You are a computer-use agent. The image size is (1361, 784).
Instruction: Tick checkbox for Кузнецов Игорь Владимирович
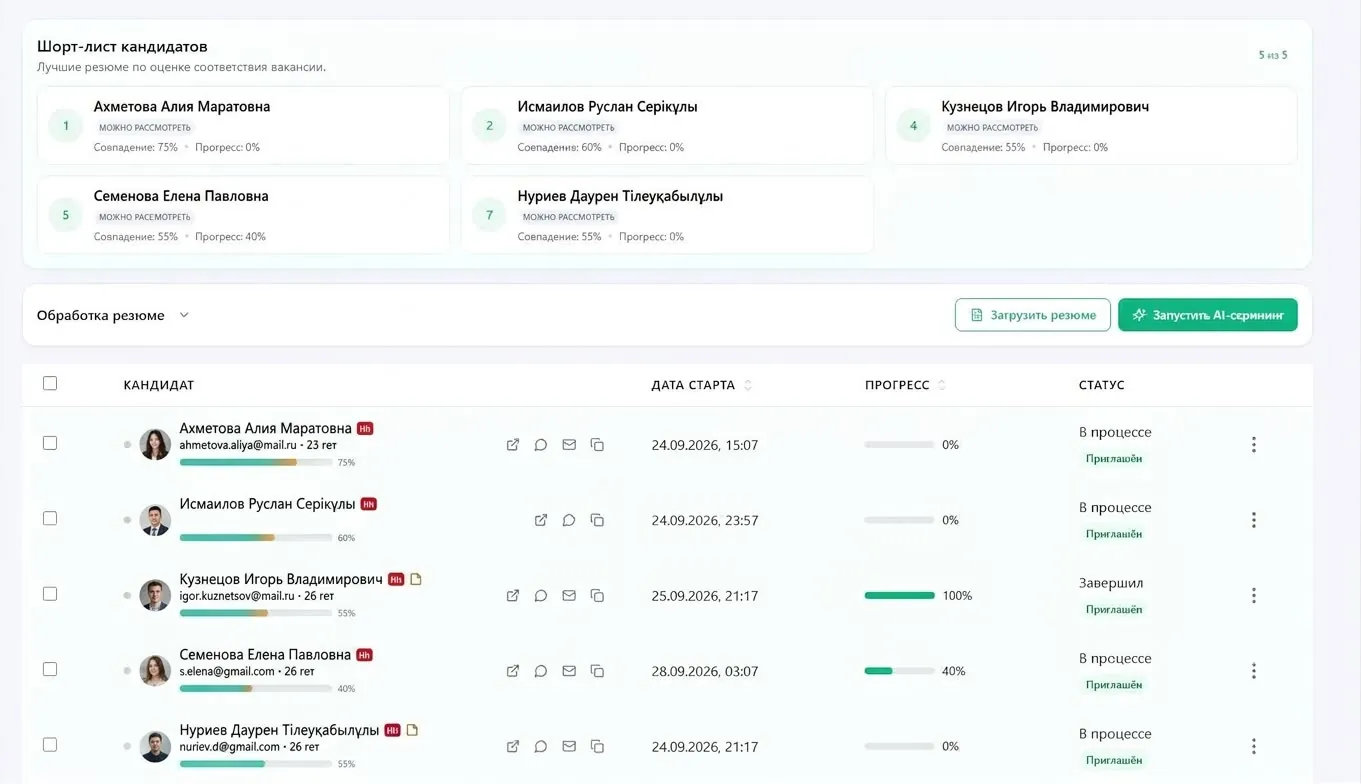(50, 594)
